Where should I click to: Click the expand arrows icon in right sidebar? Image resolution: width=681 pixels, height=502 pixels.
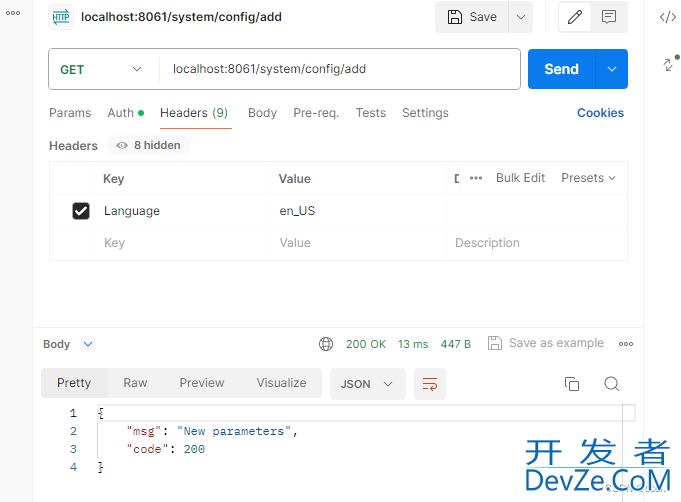(669, 64)
